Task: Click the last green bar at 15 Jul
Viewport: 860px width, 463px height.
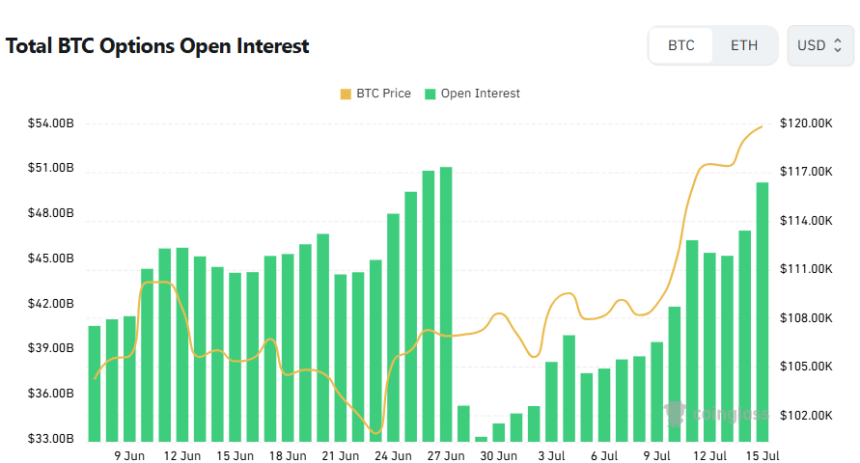Action: (x=762, y=312)
